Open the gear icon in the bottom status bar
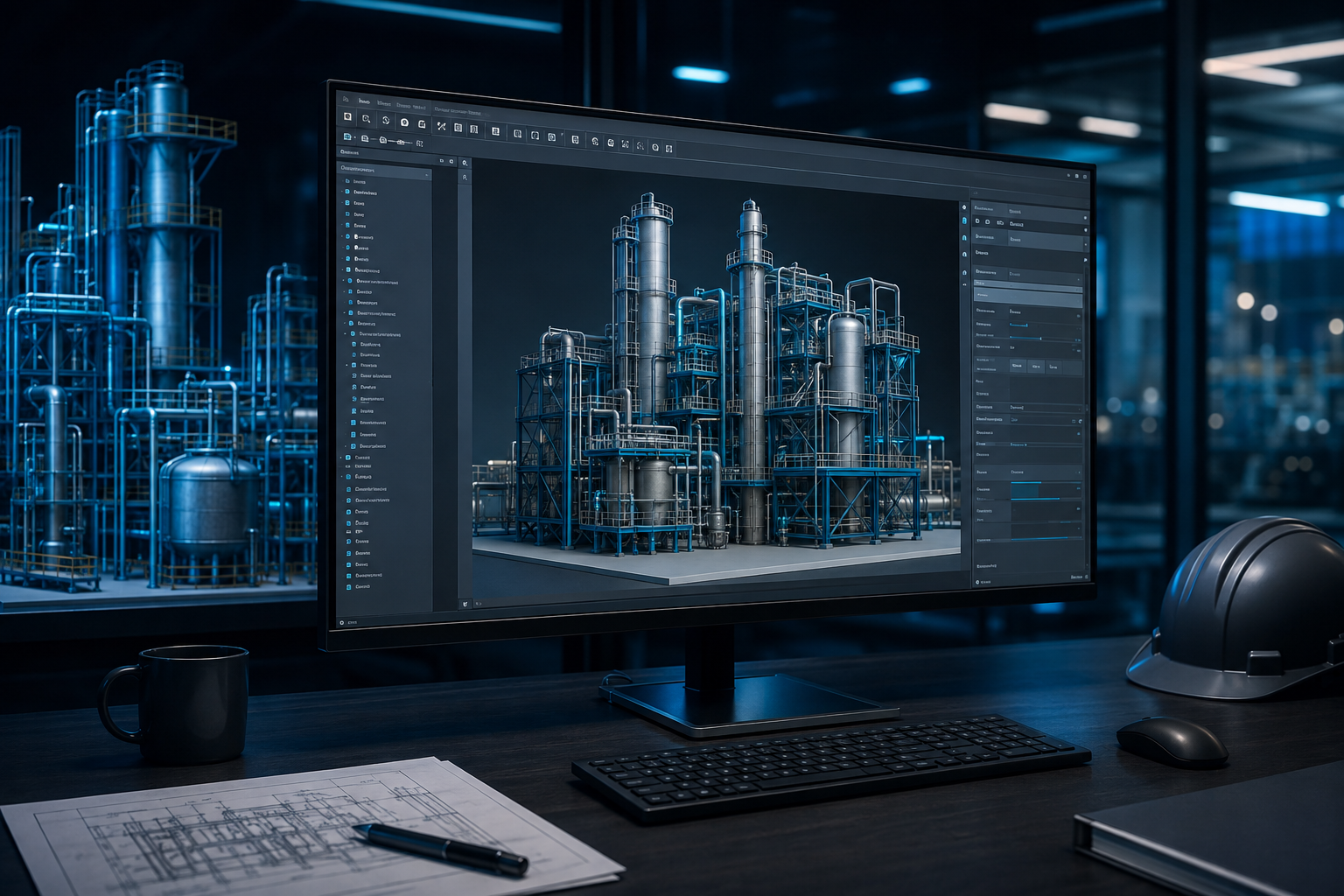Viewport: 1344px width, 896px height. [342, 622]
